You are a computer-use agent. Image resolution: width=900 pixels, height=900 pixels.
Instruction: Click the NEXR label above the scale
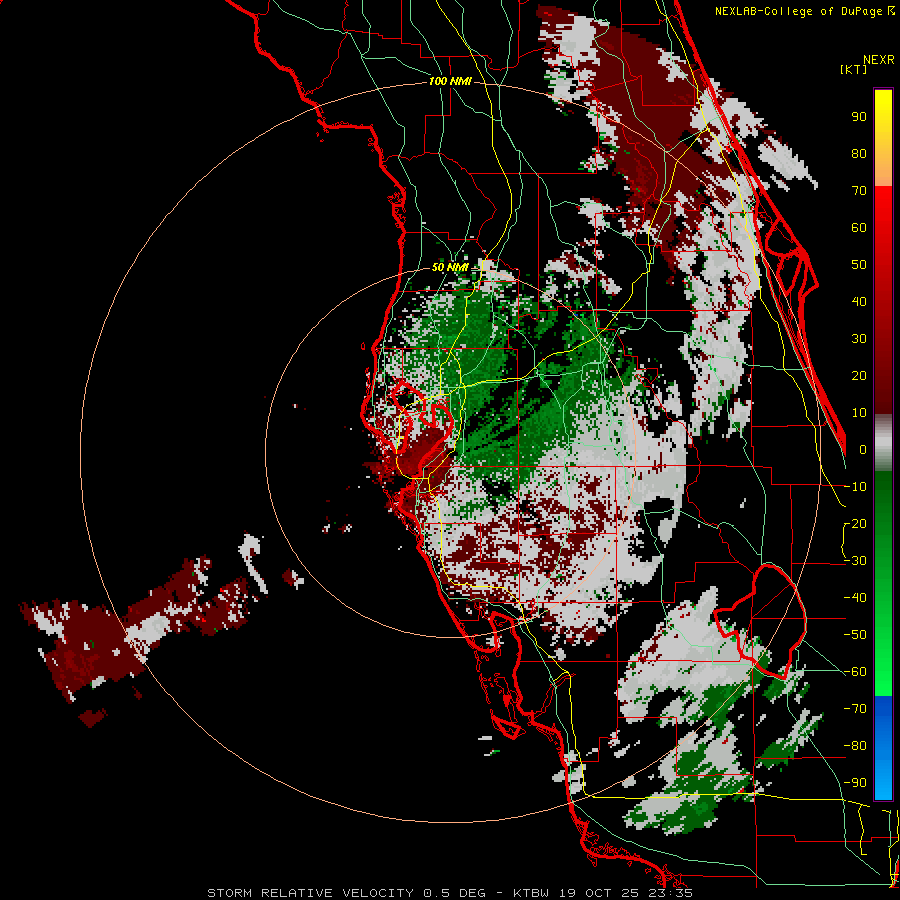click(x=878, y=60)
